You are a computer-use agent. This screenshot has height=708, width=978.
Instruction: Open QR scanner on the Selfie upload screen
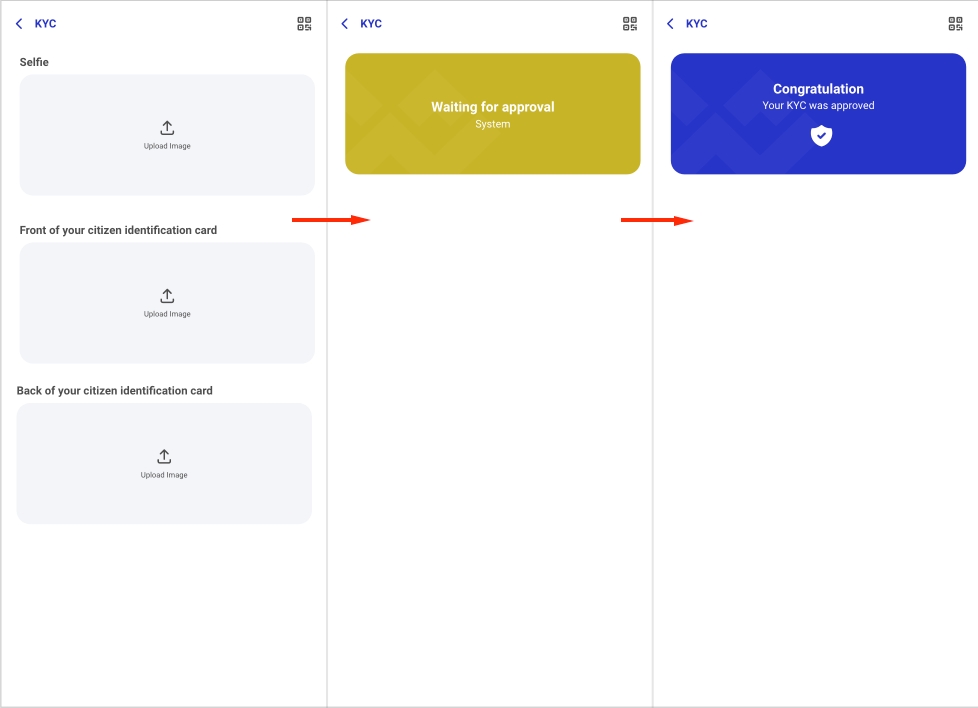304,24
